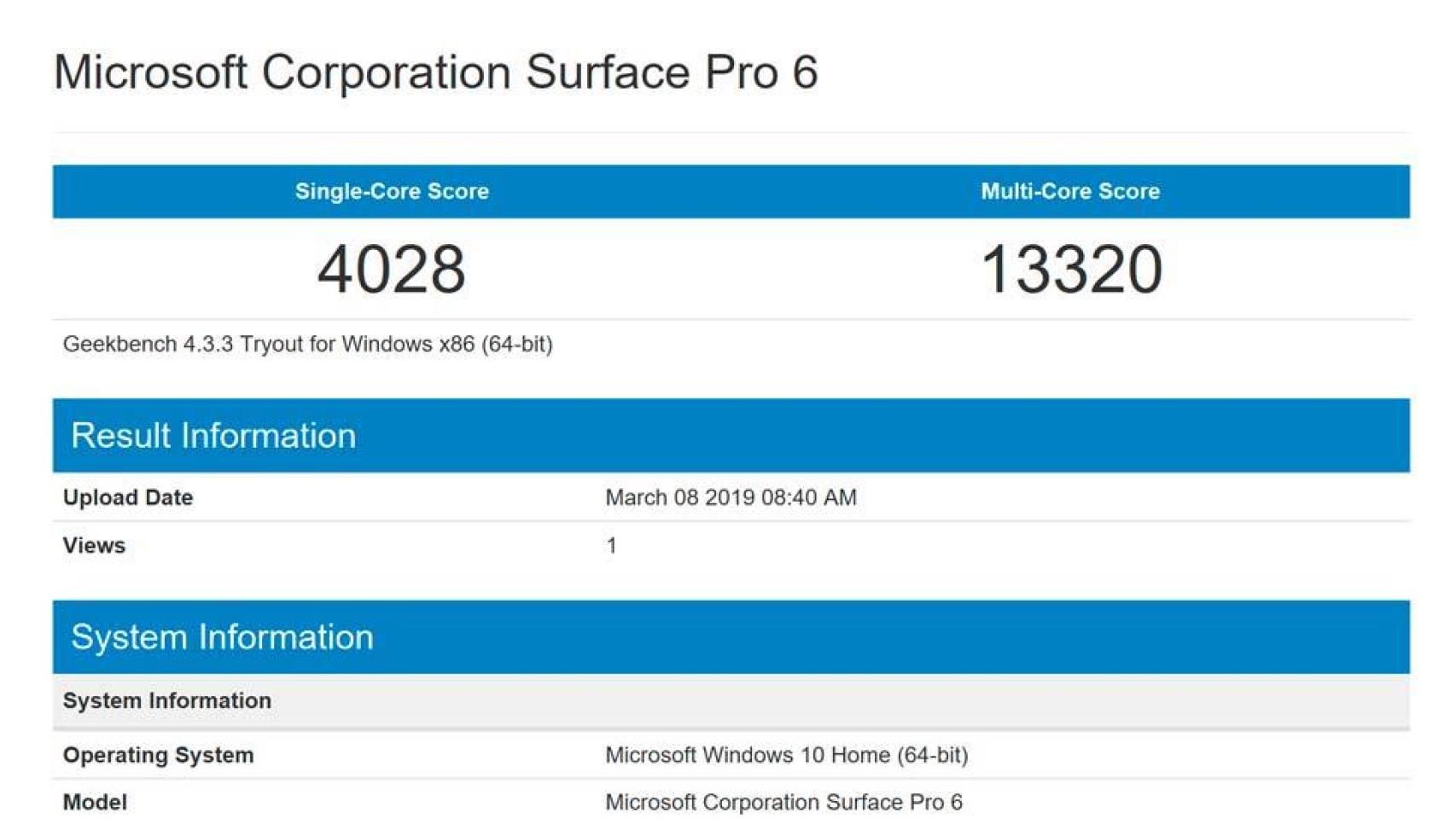
Task: Select the Views label
Action: coord(94,545)
